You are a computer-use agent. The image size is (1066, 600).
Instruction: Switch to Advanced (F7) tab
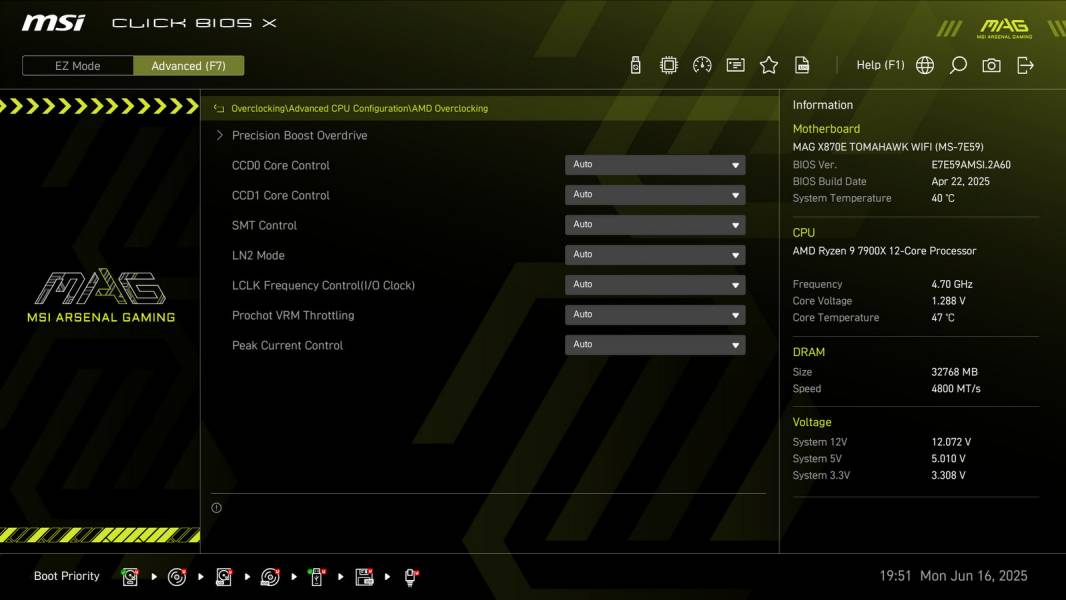(x=188, y=66)
